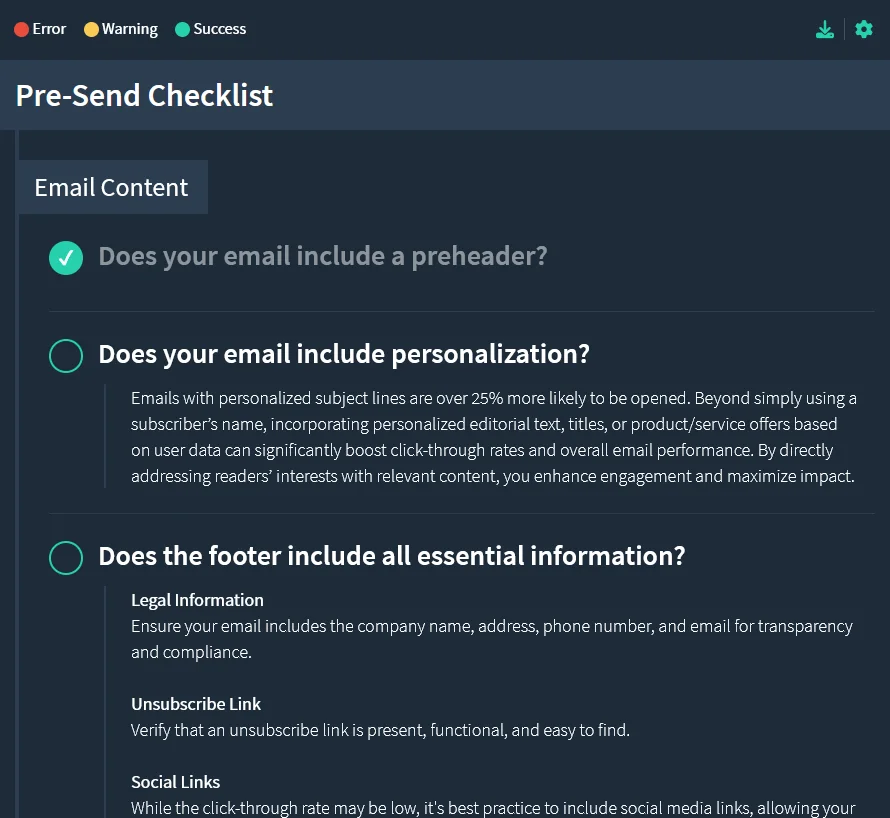Expand the preheader question details
The image size is (890, 818).
[x=323, y=257]
